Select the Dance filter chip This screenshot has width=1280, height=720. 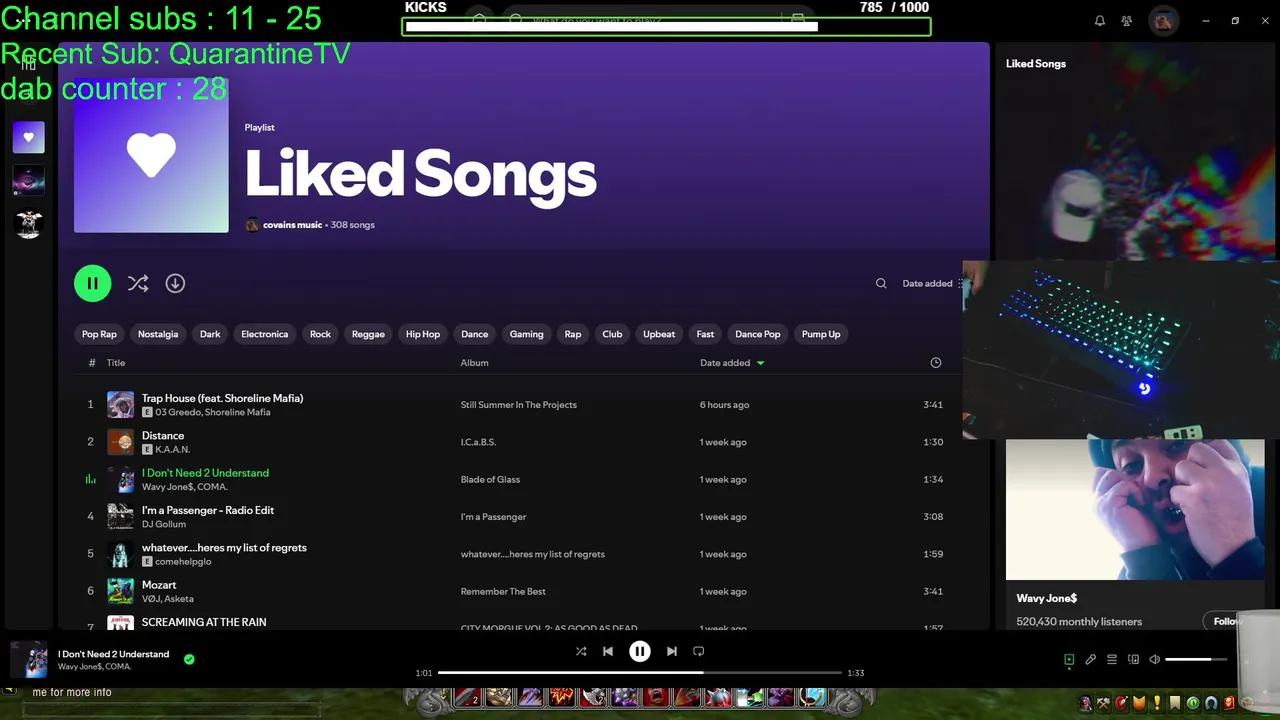(x=475, y=334)
